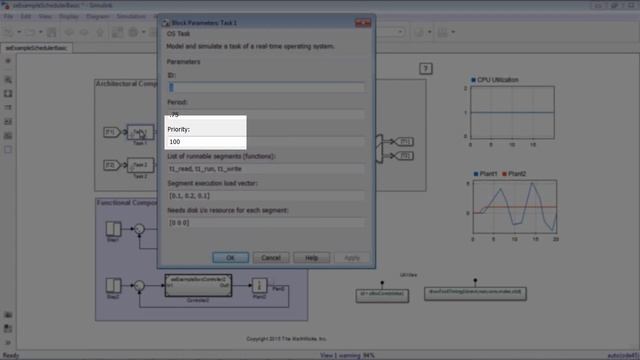Click the CPU Utilization scope plot
Screen dimensions: 640x360
(513, 113)
